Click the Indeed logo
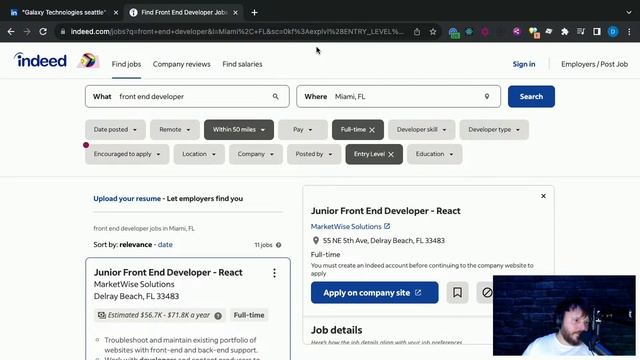 pyautogui.click(x=40, y=60)
